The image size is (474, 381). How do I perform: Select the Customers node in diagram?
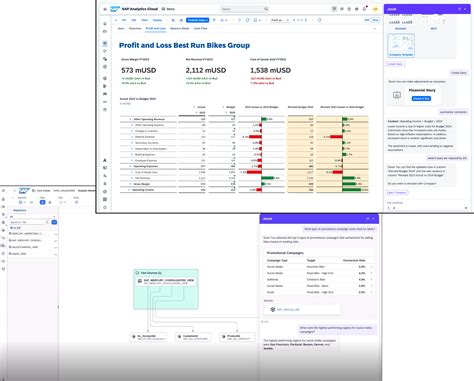193,337
